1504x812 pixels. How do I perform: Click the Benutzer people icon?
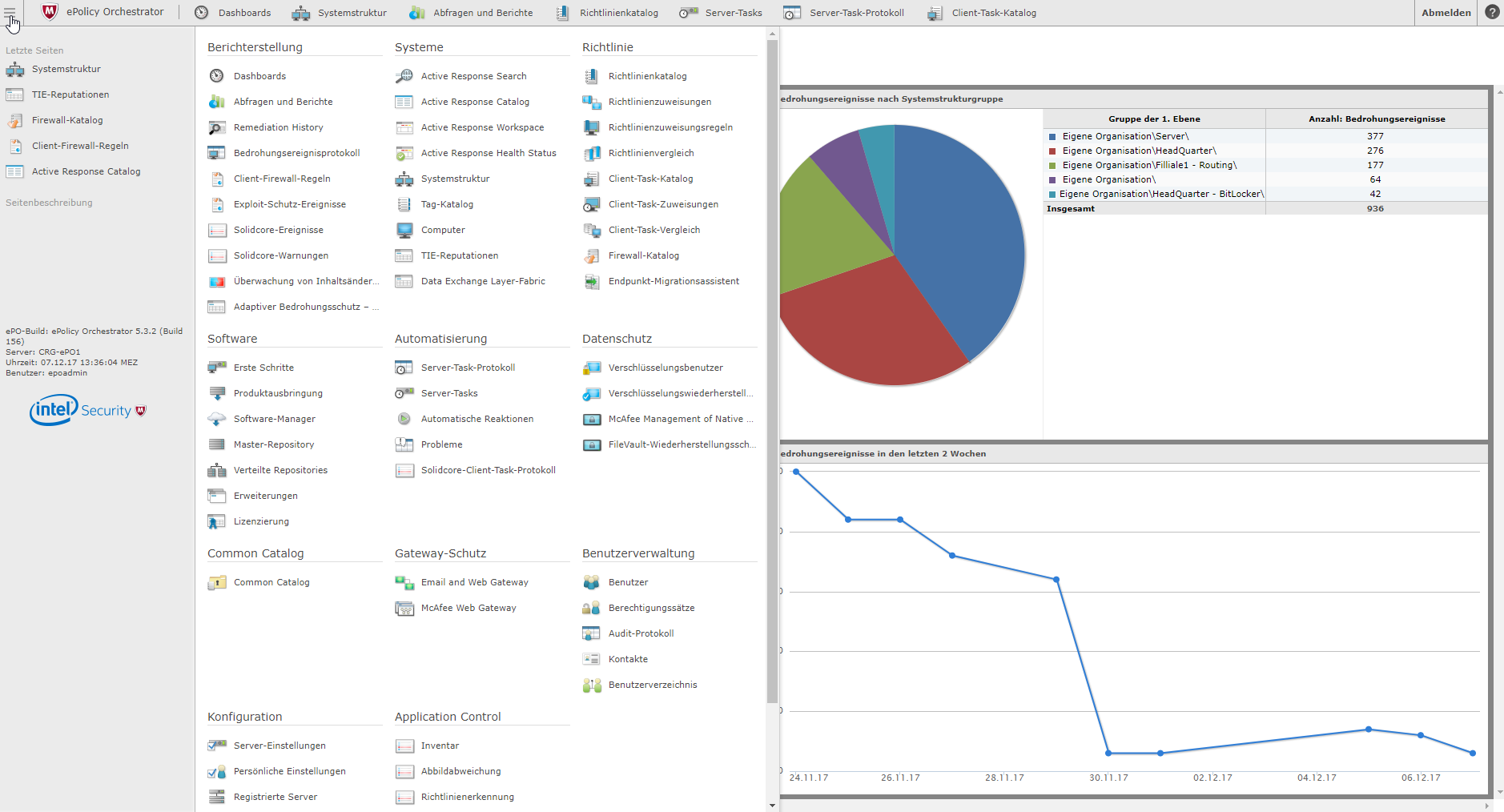pyautogui.click(x=591, y=582)
